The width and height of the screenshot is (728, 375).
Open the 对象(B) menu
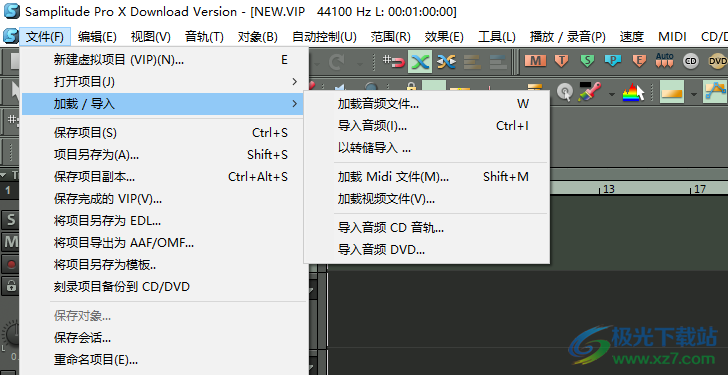coord(258,36)
